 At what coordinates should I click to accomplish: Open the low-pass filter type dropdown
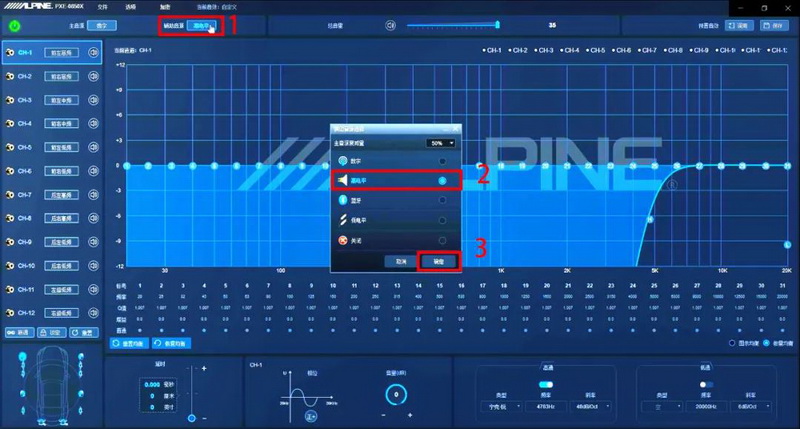[x=661, y=407]
